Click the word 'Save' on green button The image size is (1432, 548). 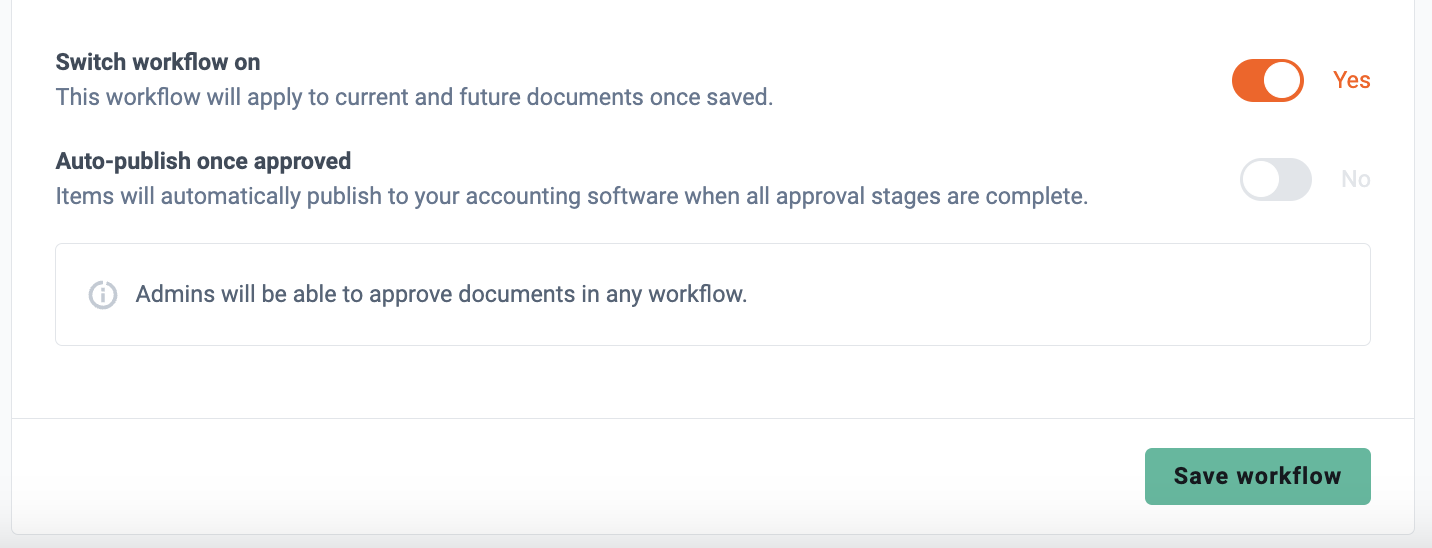click(x=1201, y=476)
